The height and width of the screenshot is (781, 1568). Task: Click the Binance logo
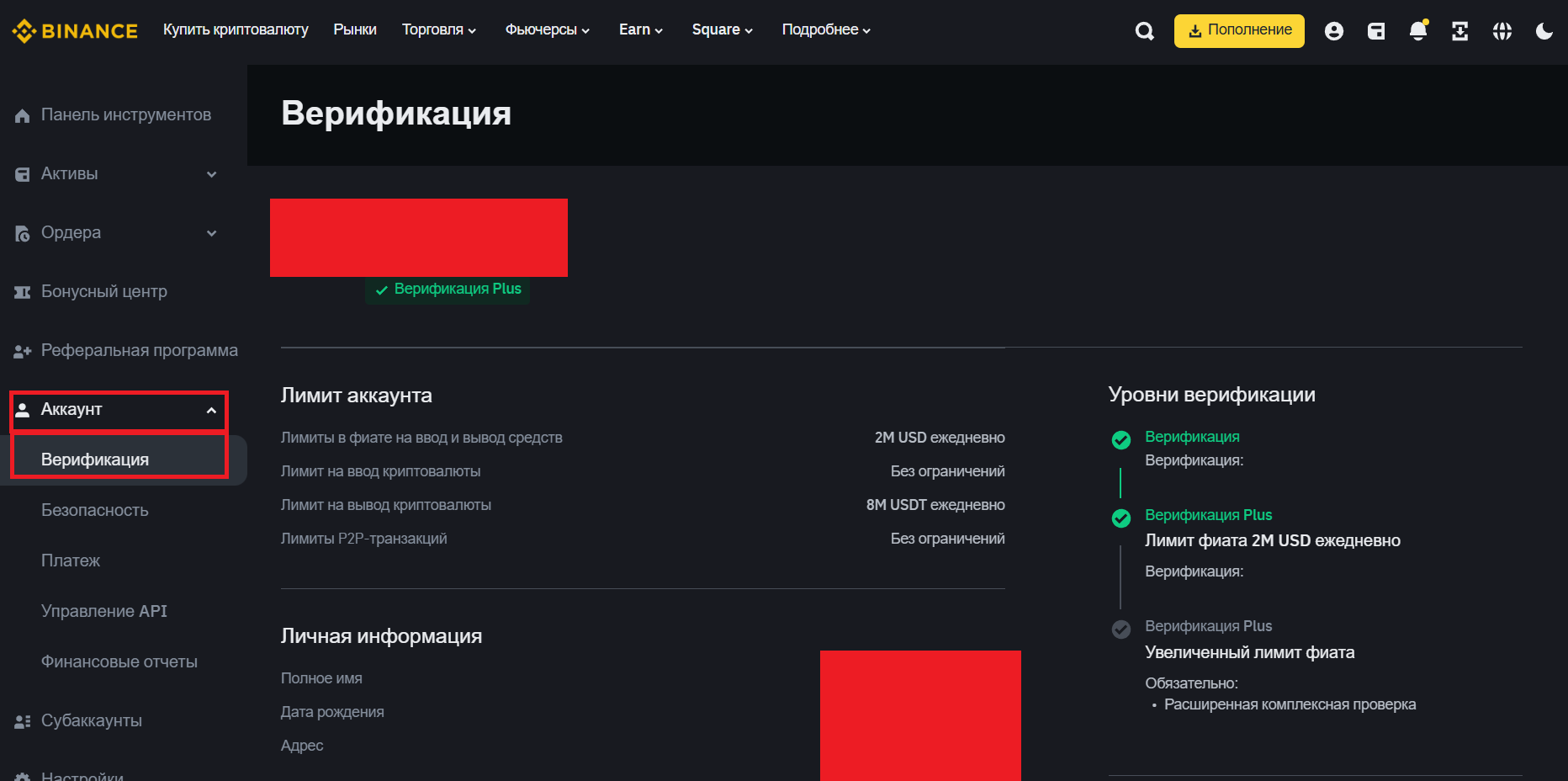pyautogui.click(x=75, y=31)
